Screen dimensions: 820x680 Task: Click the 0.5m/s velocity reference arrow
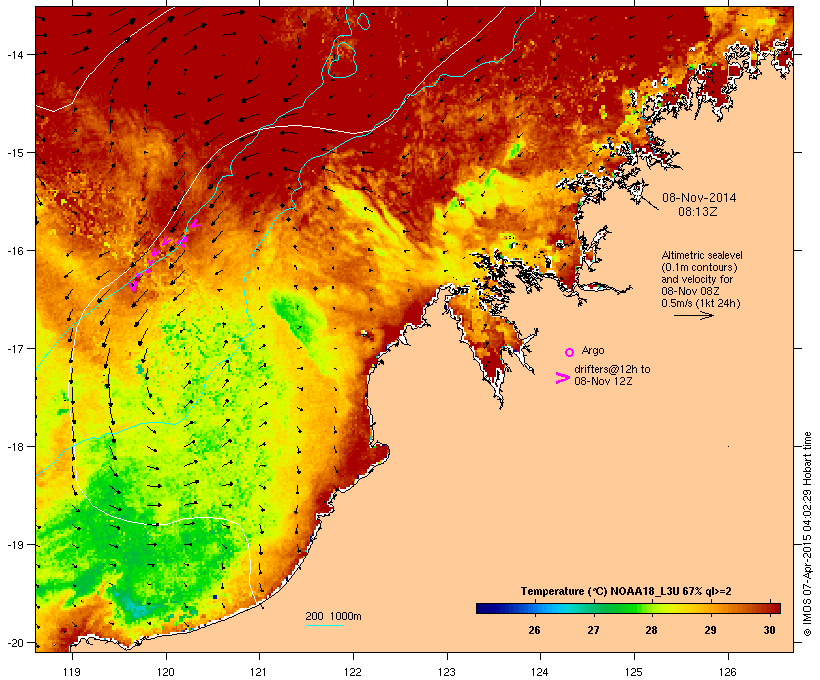[x=693, y=315]
